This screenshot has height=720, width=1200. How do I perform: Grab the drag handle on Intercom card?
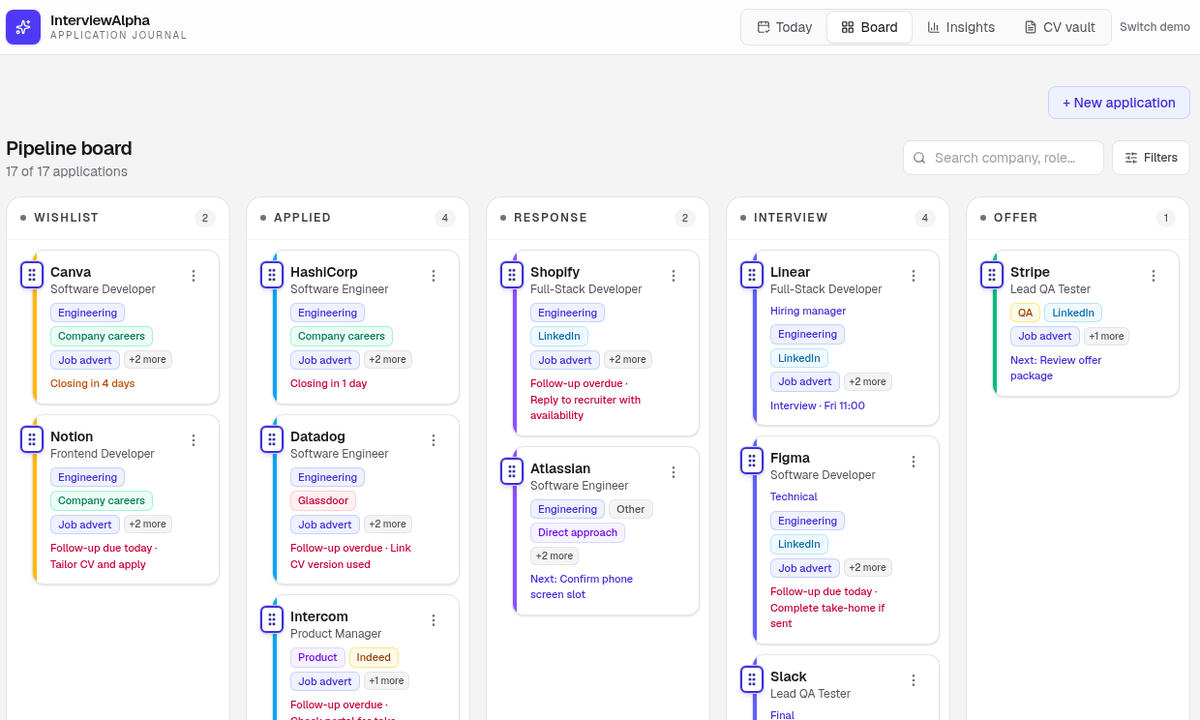(272, 619)
